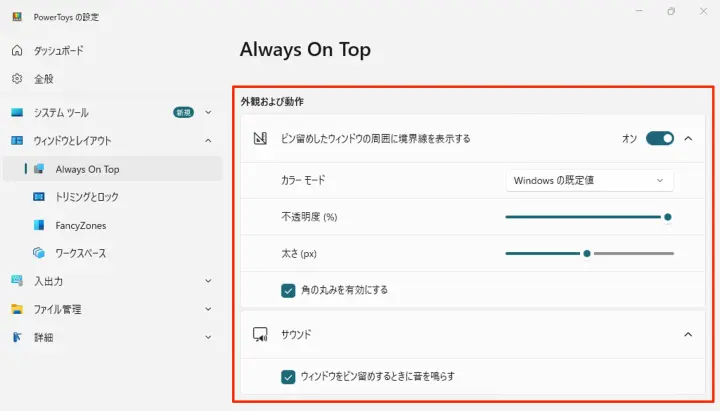Click the ウィンドウとレイアウト icon
The image size is (720, 411).
(17, 141)
